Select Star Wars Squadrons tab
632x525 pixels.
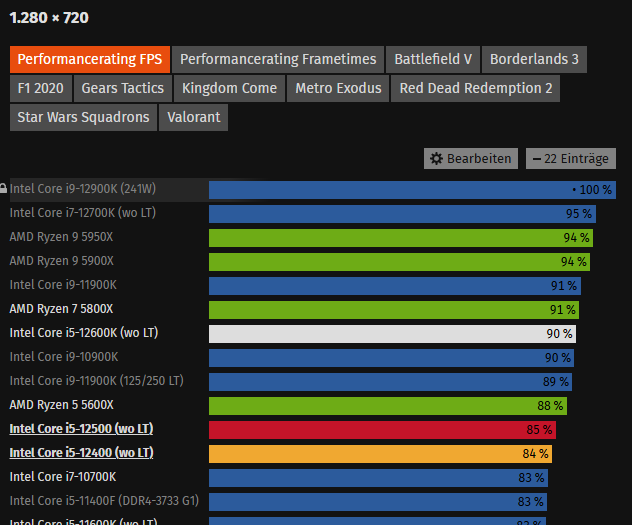(83, 117)
